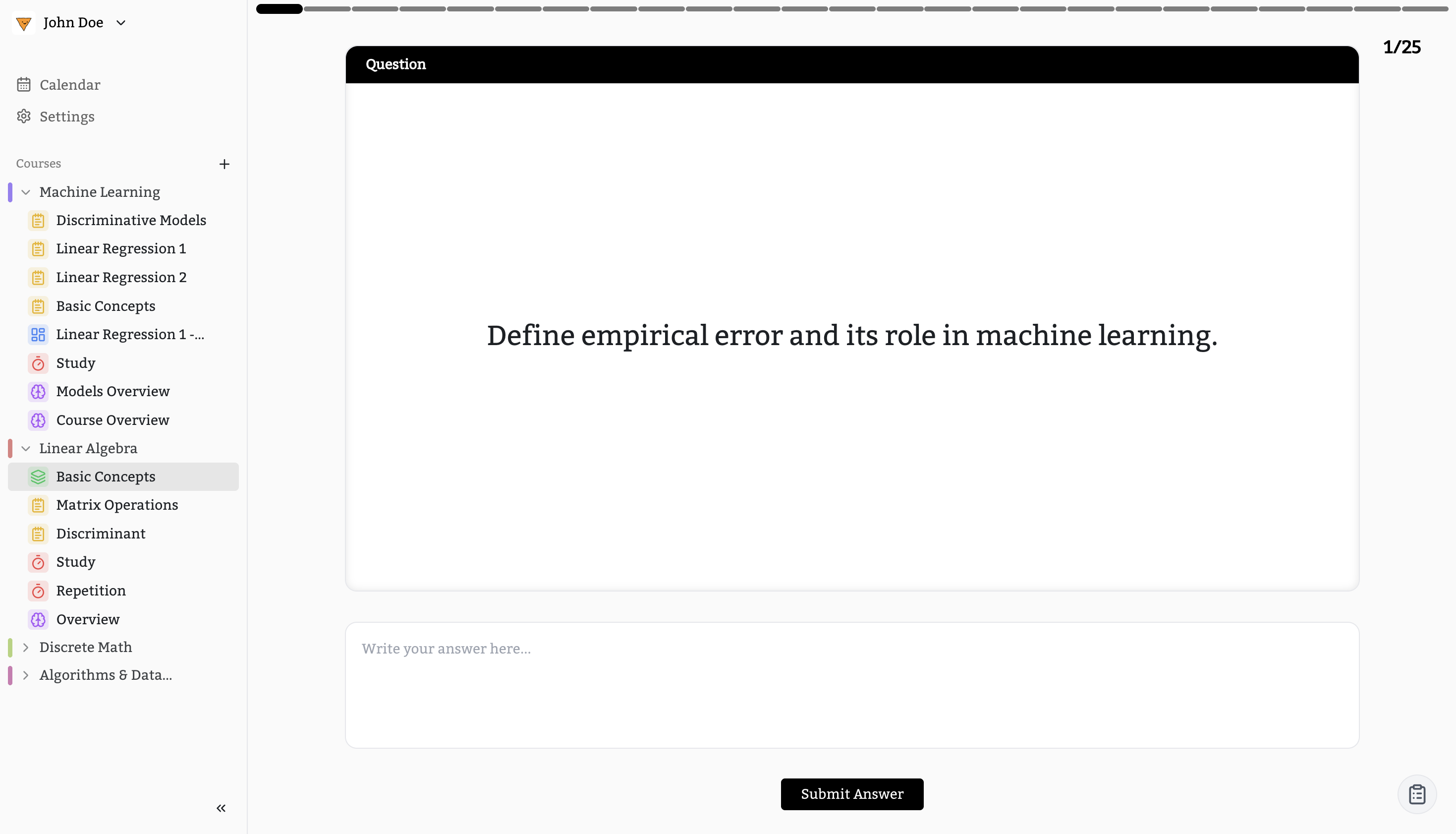Click the second progress bar segment
The width and height of the screenshot is (1456, 834).
(x=327, y=9)
